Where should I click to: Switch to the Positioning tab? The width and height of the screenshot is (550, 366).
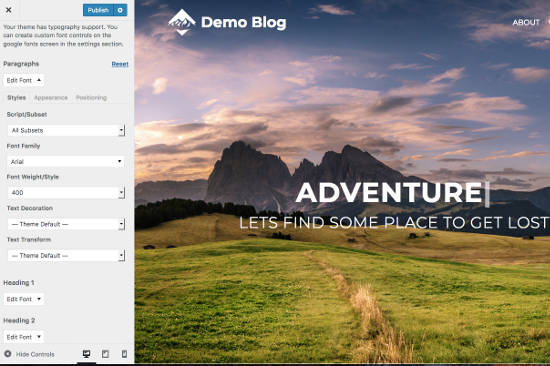pyautogui.click(x=91, y=98)
